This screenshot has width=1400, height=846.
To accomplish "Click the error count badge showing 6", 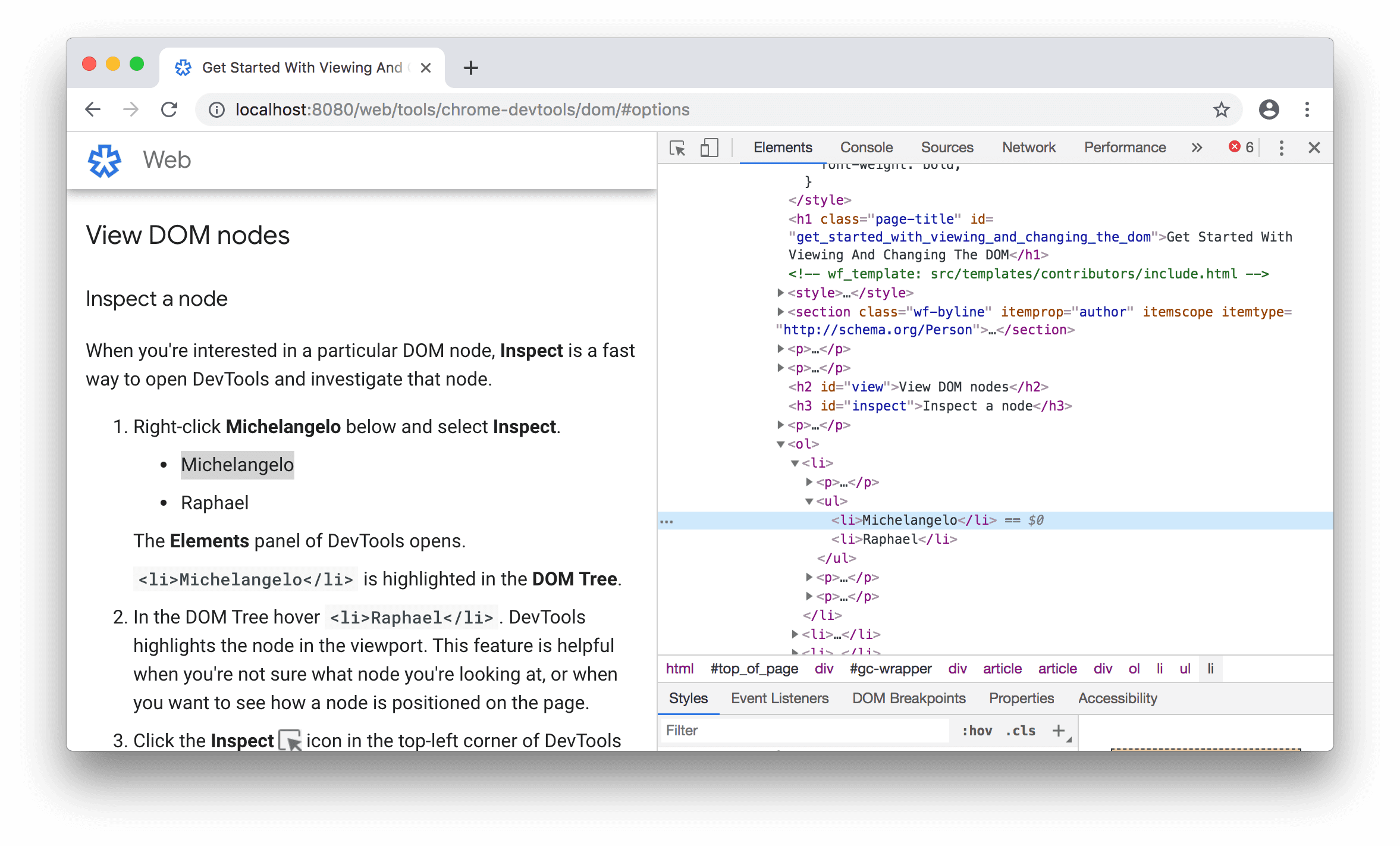I will (x=1241, y=147).
